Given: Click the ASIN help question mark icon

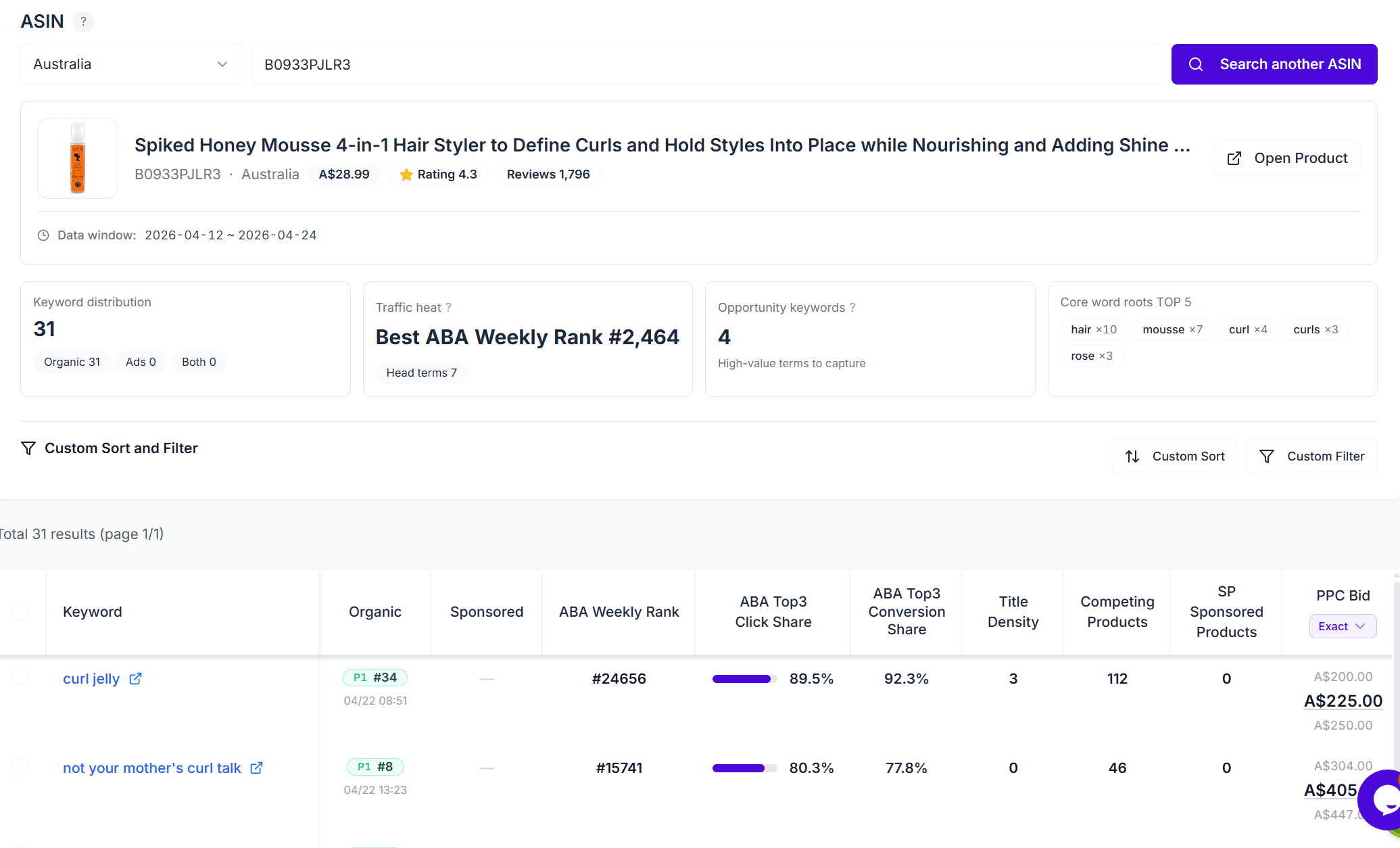Looking at the screenshot, I should 83,22.
